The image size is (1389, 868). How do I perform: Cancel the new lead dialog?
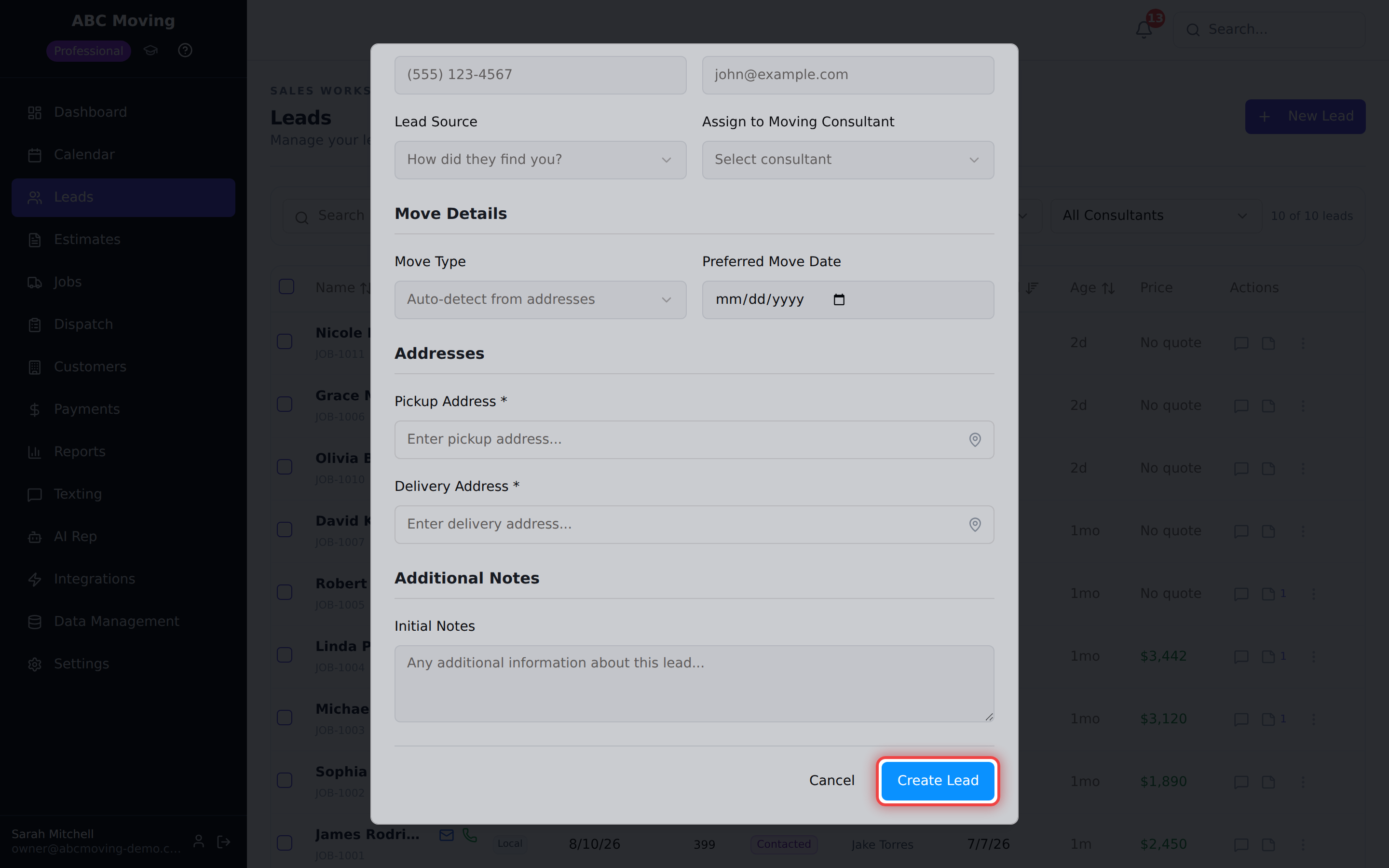point(831,781)
